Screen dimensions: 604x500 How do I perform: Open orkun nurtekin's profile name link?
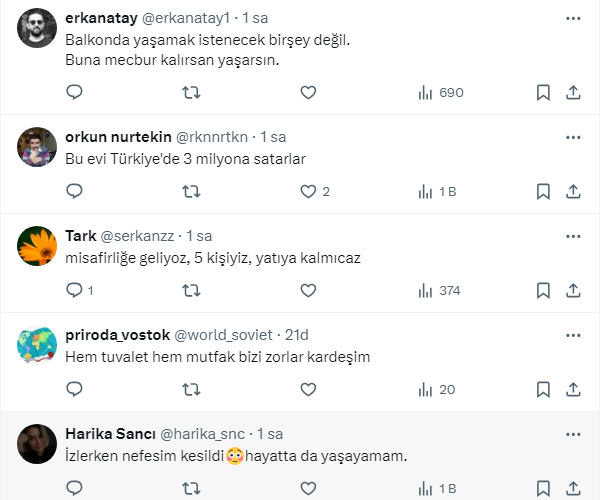coord(117,137)
